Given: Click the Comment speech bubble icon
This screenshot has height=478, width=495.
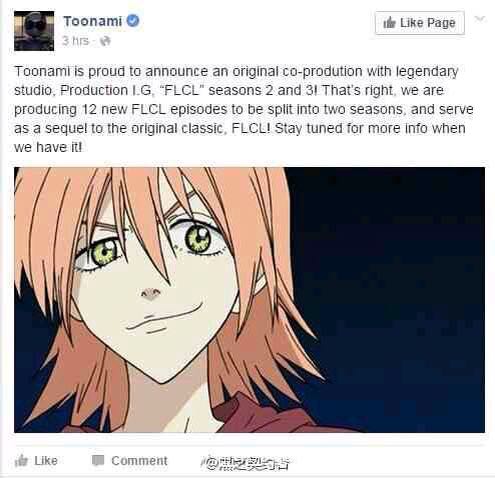Looking at the screenshot, I should [98, 461].
